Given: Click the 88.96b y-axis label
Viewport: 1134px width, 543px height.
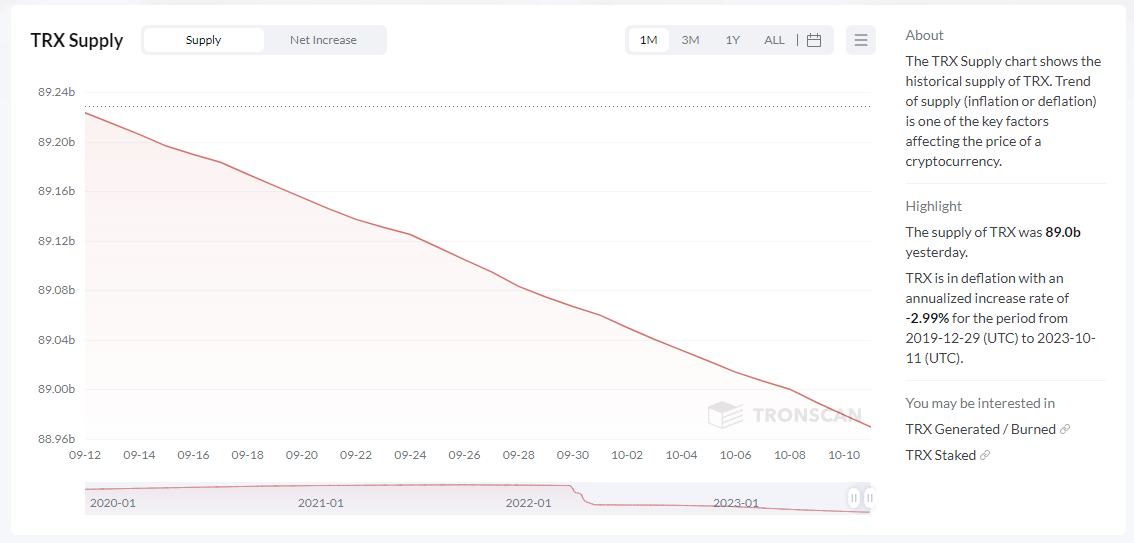Looking at the screenshot, I should [x=56, y=439].
